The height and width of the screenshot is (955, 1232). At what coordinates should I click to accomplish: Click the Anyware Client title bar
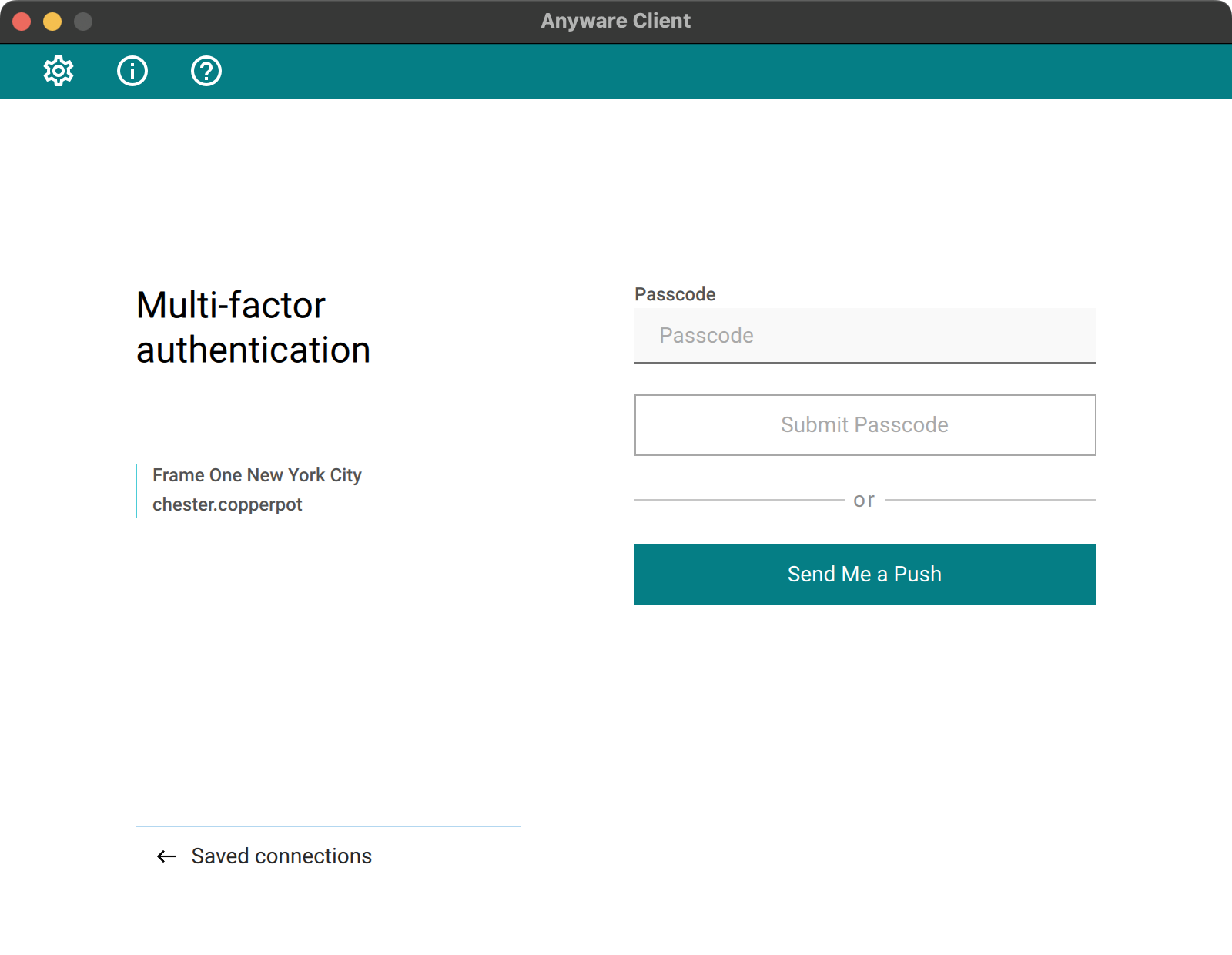[x=616, y=21]
